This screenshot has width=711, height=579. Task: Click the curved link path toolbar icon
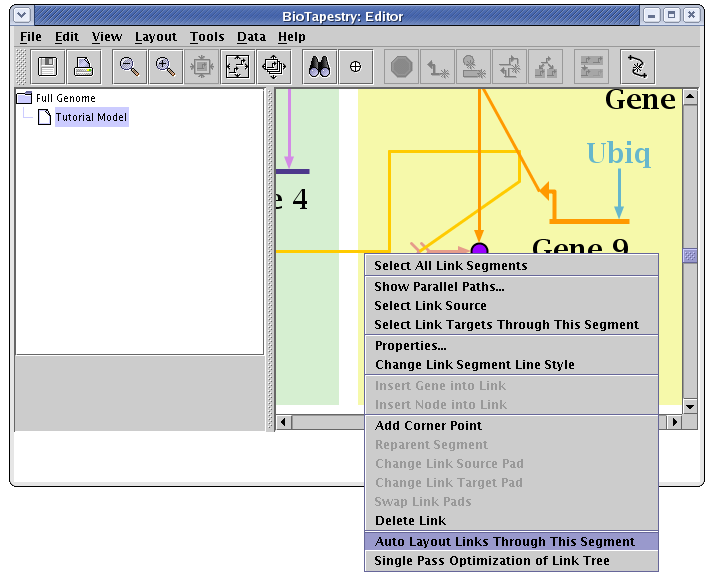point(636,67)
